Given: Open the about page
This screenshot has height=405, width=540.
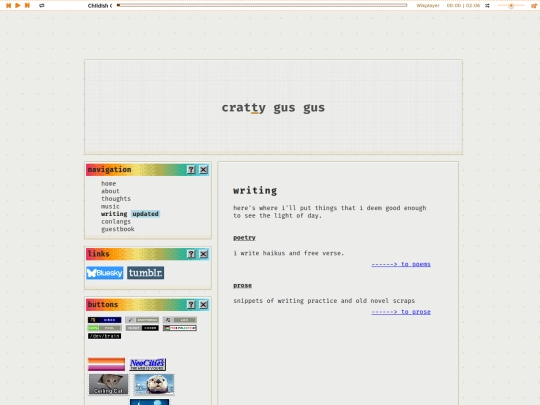Looking at the screenshot, I should (110, 191).
